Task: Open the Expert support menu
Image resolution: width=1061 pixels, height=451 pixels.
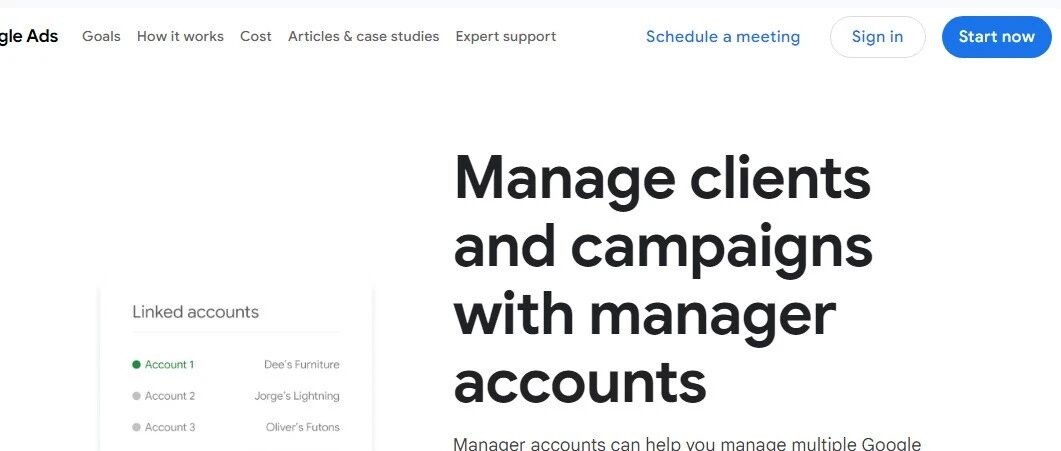Action: (505, 37)
